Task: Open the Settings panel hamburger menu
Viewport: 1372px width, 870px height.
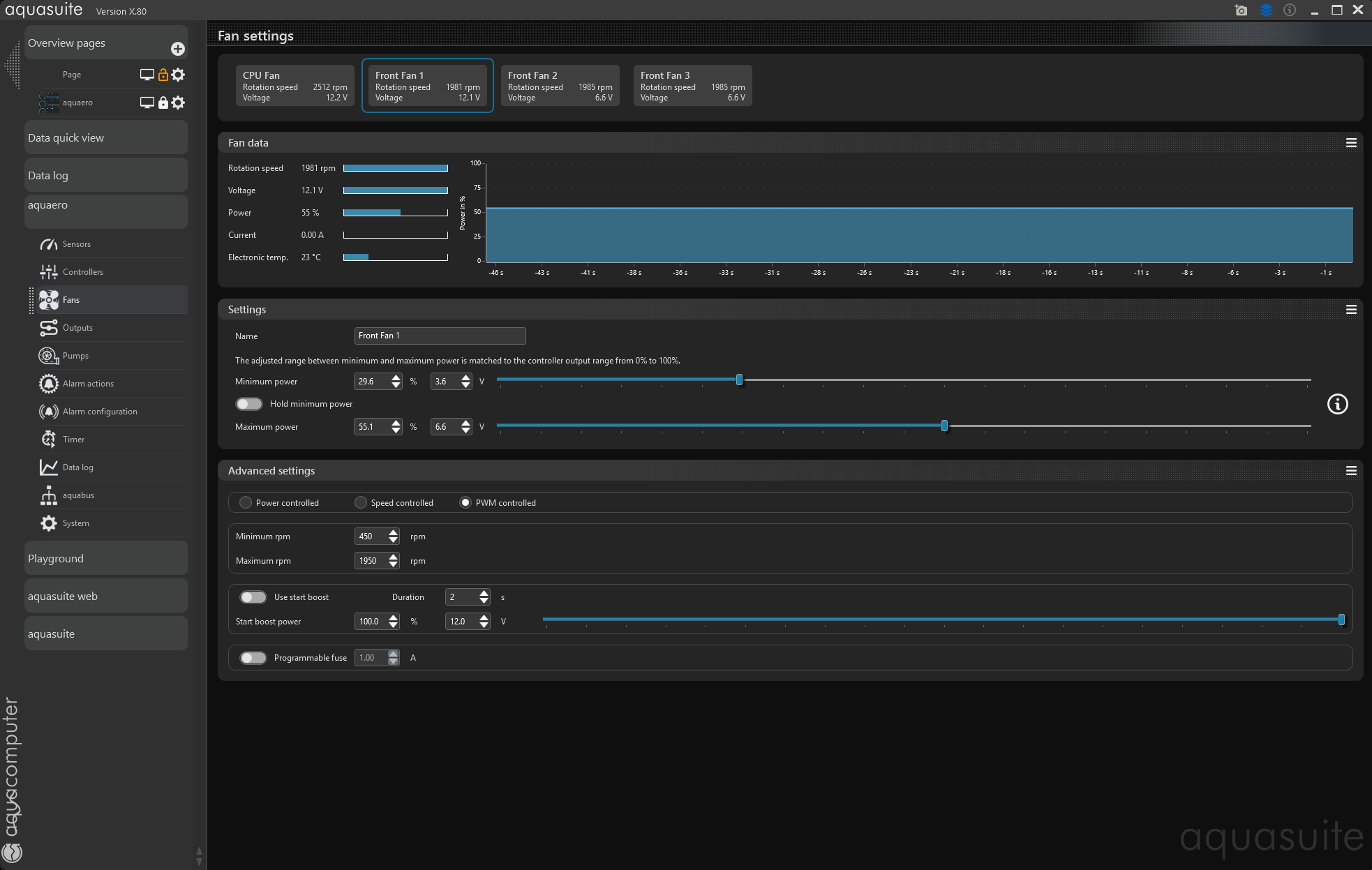Action: click(x=1351, y=310)
